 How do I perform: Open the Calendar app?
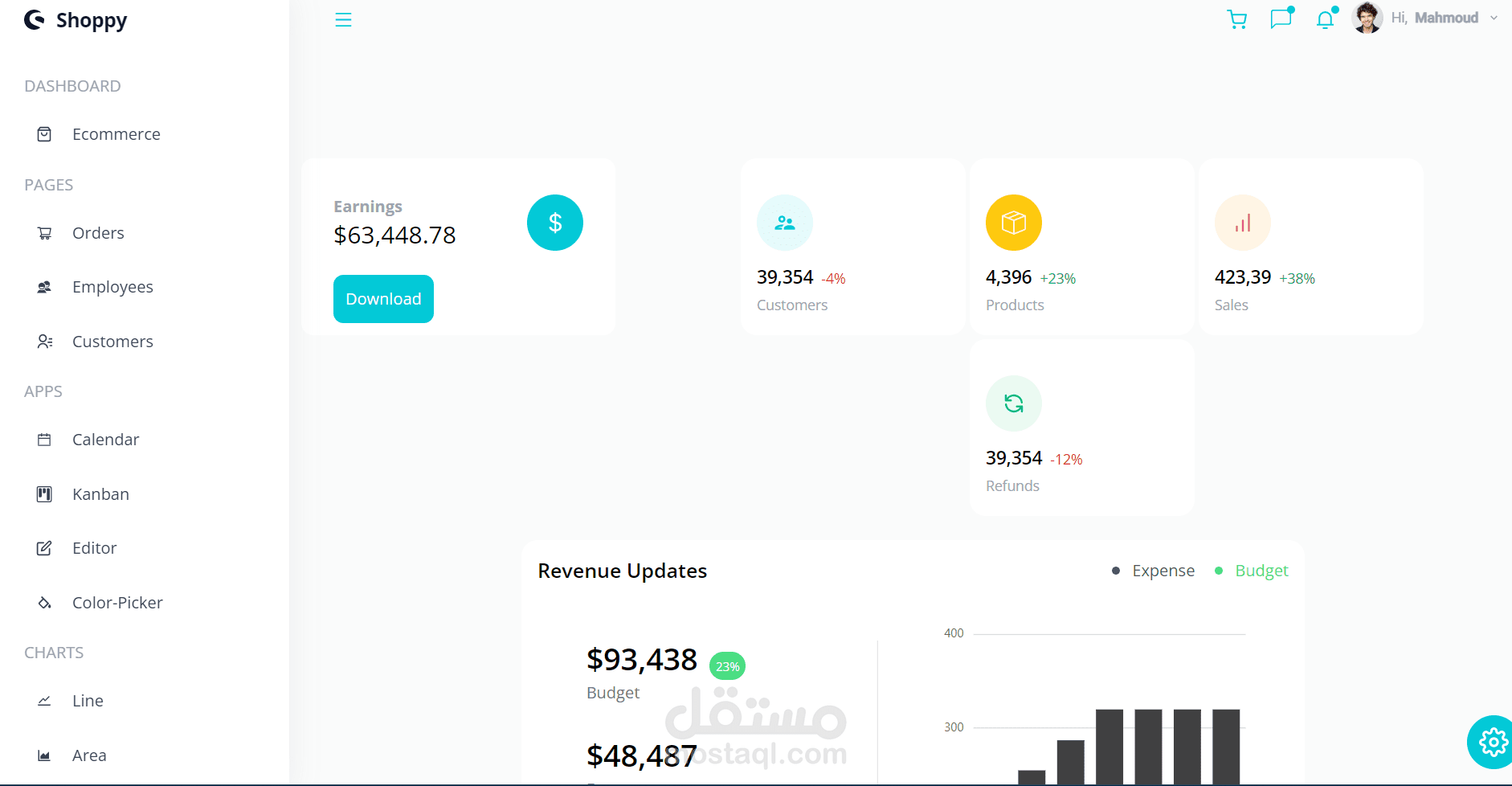pos(105,440)
